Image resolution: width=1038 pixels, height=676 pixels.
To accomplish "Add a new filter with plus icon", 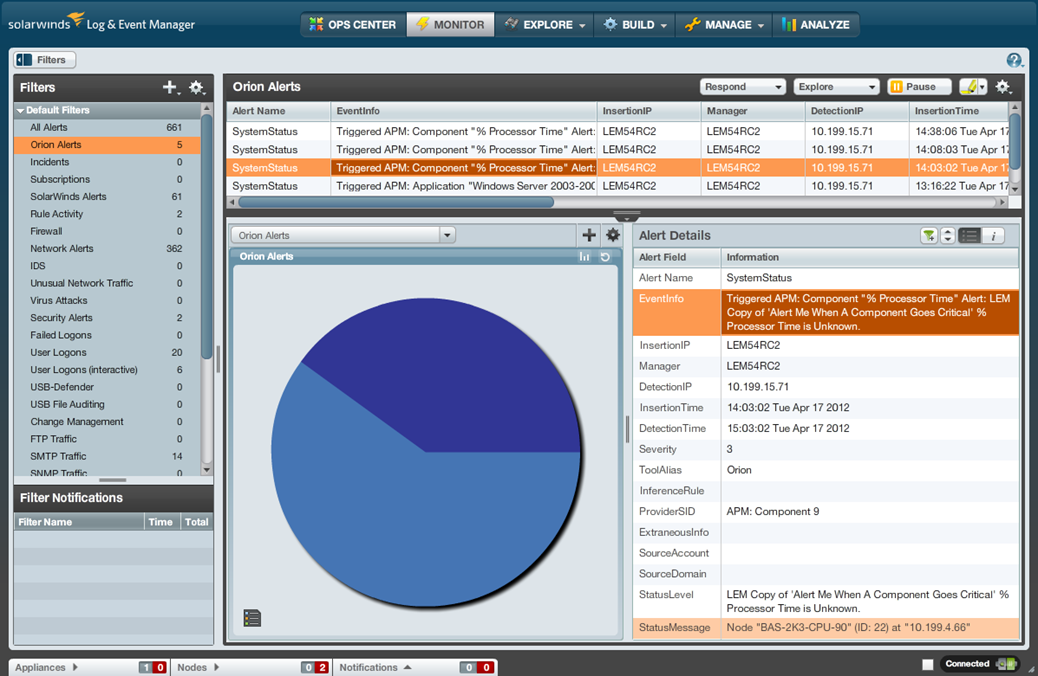I will (x=170, y=87).
